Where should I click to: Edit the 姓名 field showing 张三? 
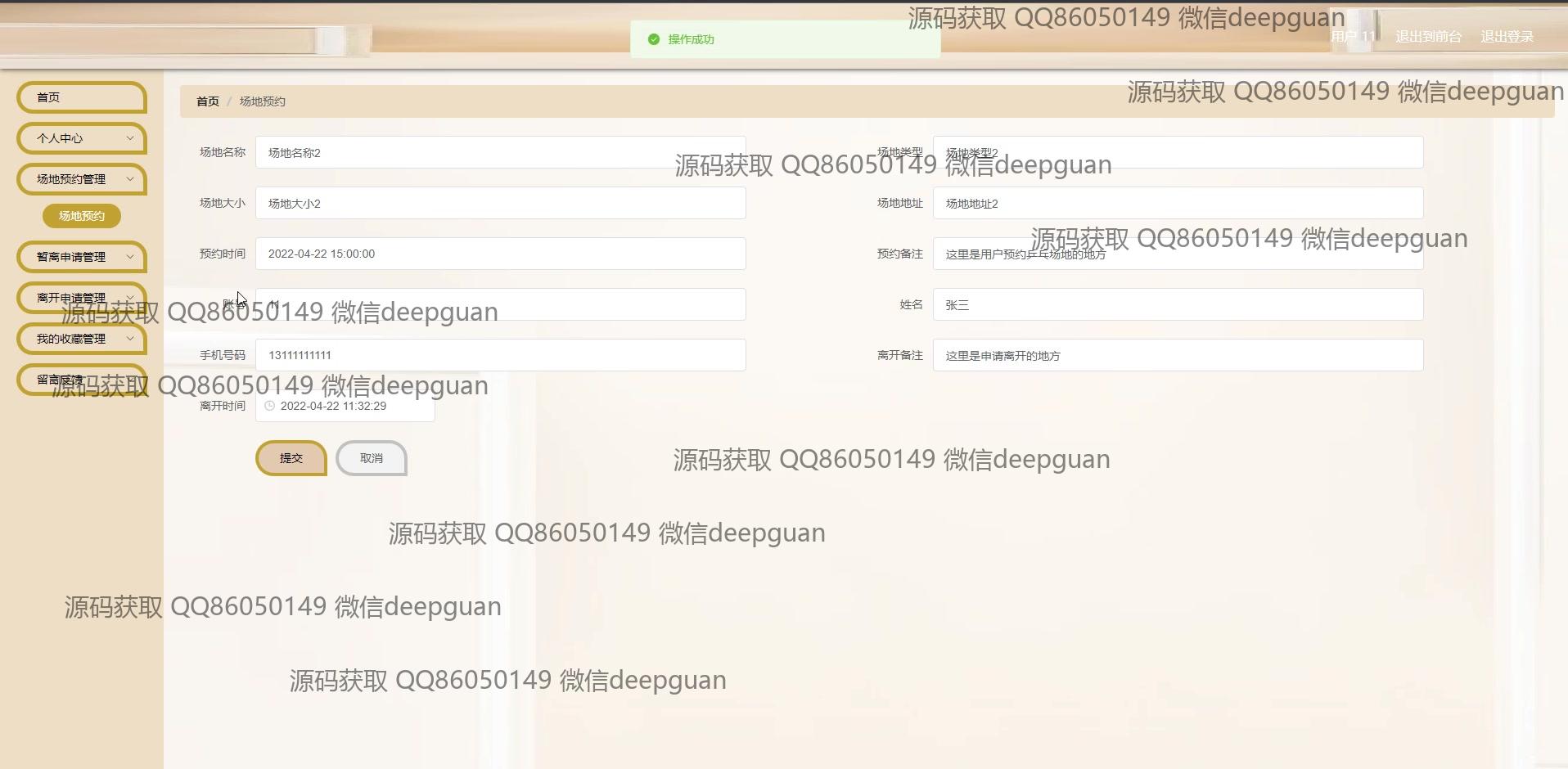[x=1178, y=304]
